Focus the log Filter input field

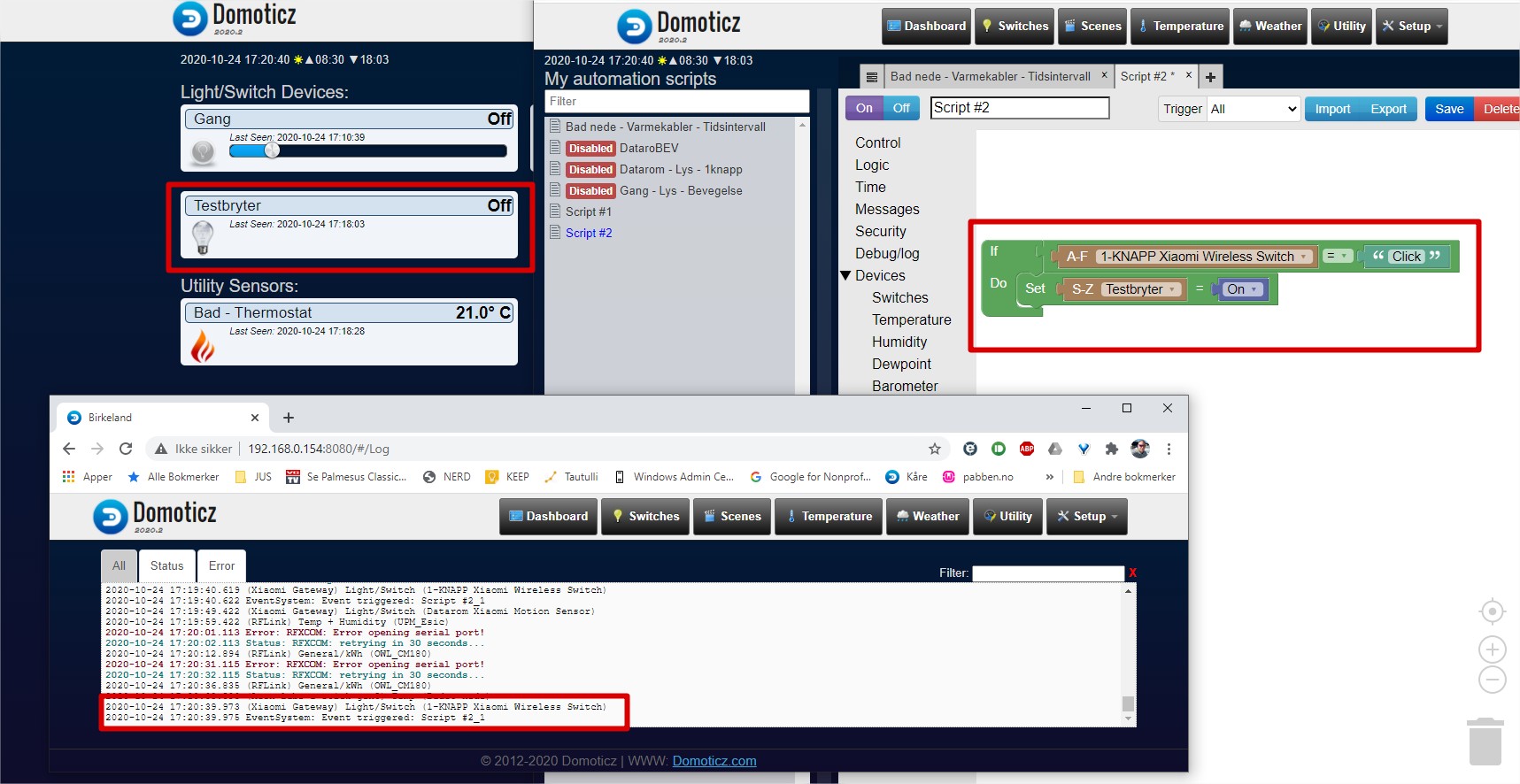[x=1048, y=573]
